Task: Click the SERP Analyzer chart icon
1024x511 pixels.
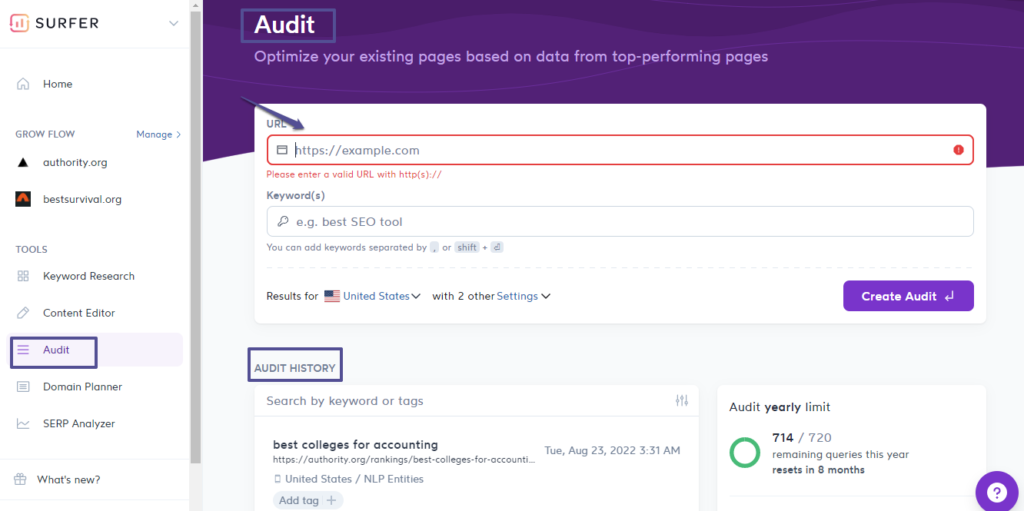Action: tap(23, 423)
